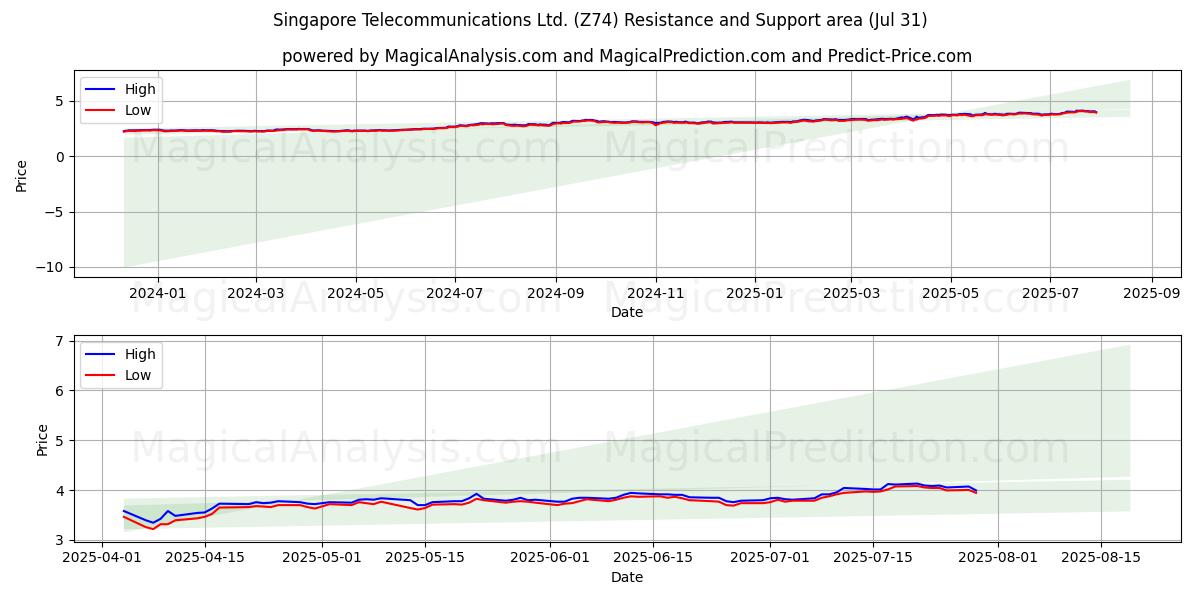Click the '2025-08-15' tick label in bottom chart

(x=1101, y=558)
